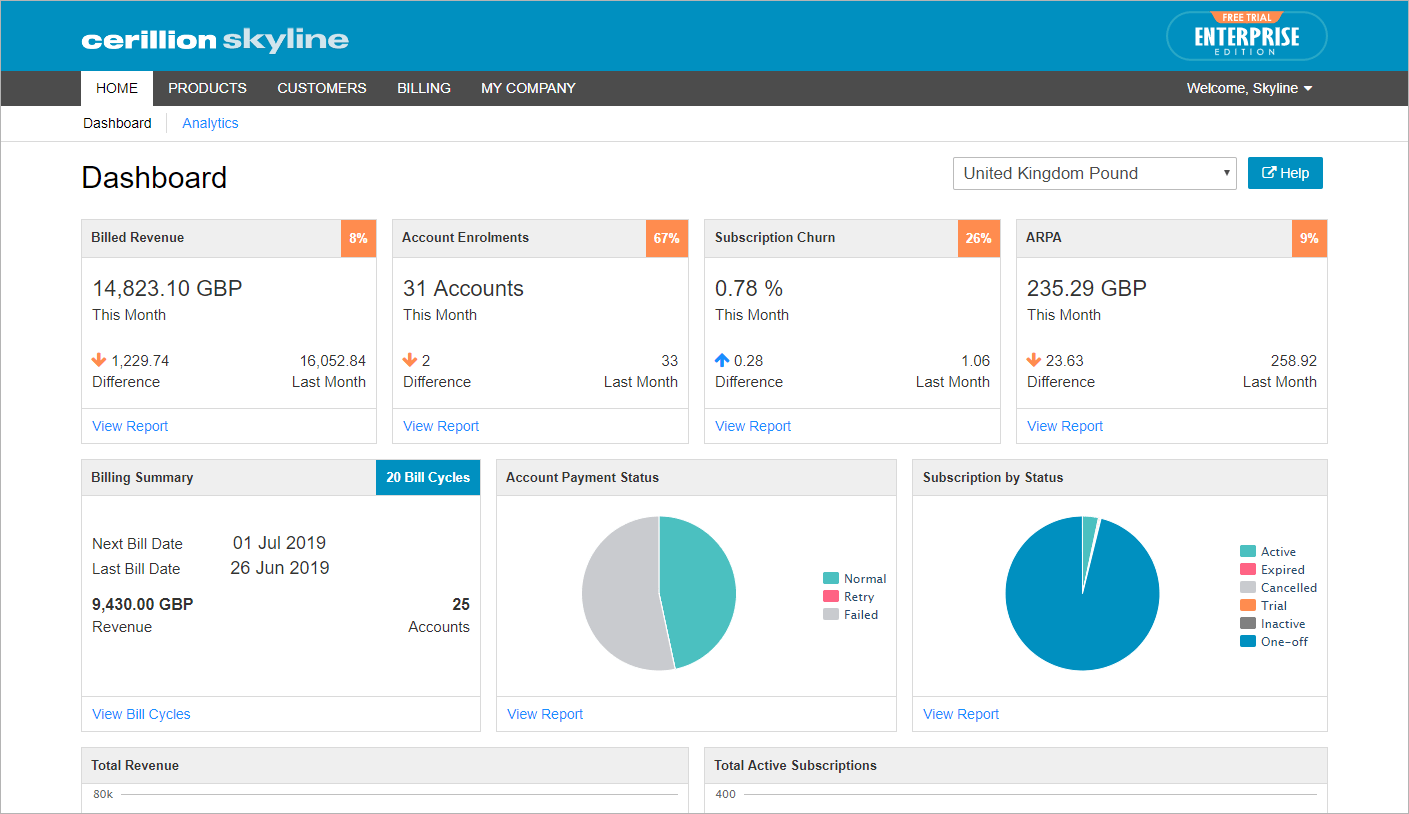Viewport: 1409px width, 814px height.
Task: Click the 67% badge on Account Enrolments
Action: pyautogui.click(x=666, y=238)
